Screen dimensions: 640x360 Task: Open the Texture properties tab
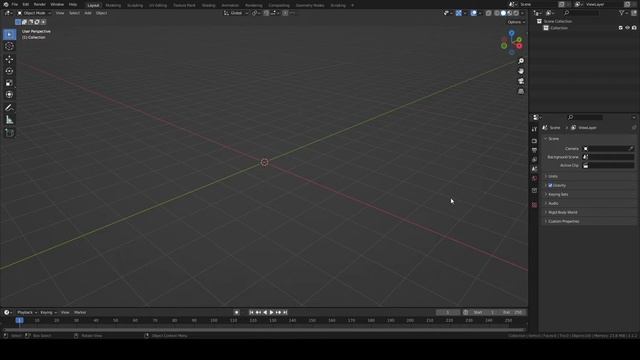coord(534,205)
